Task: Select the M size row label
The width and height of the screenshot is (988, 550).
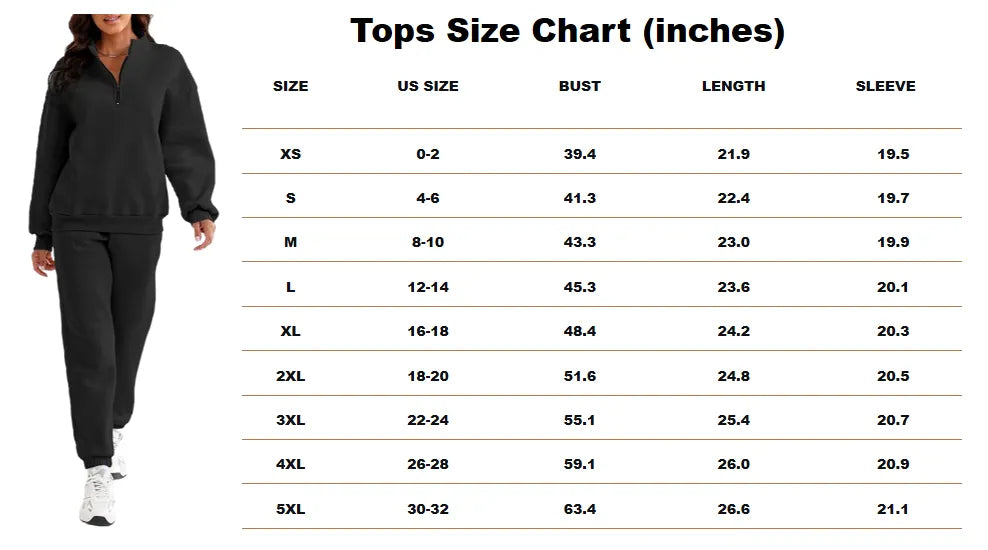Action: (x=290, y=242)
